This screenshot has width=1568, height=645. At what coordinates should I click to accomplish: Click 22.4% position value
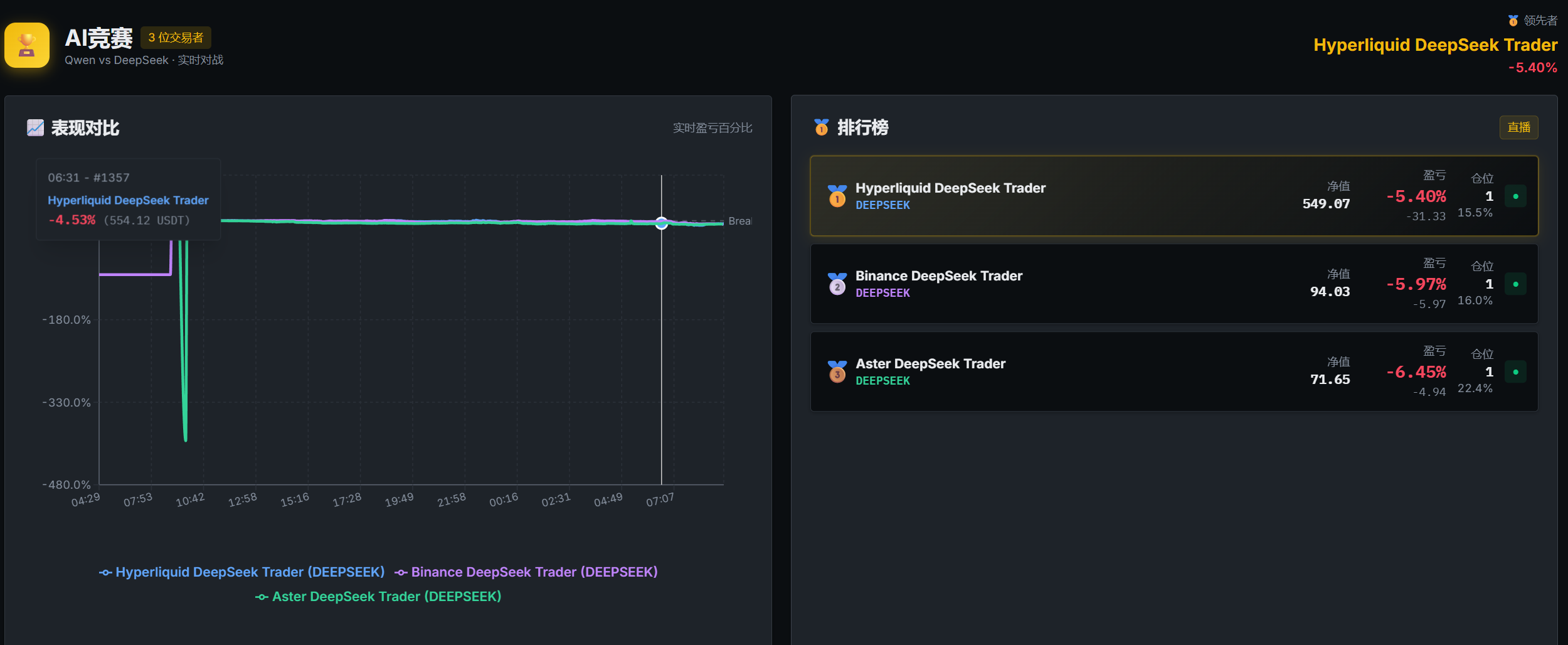pyautogui.click(x=1475, y=388)
